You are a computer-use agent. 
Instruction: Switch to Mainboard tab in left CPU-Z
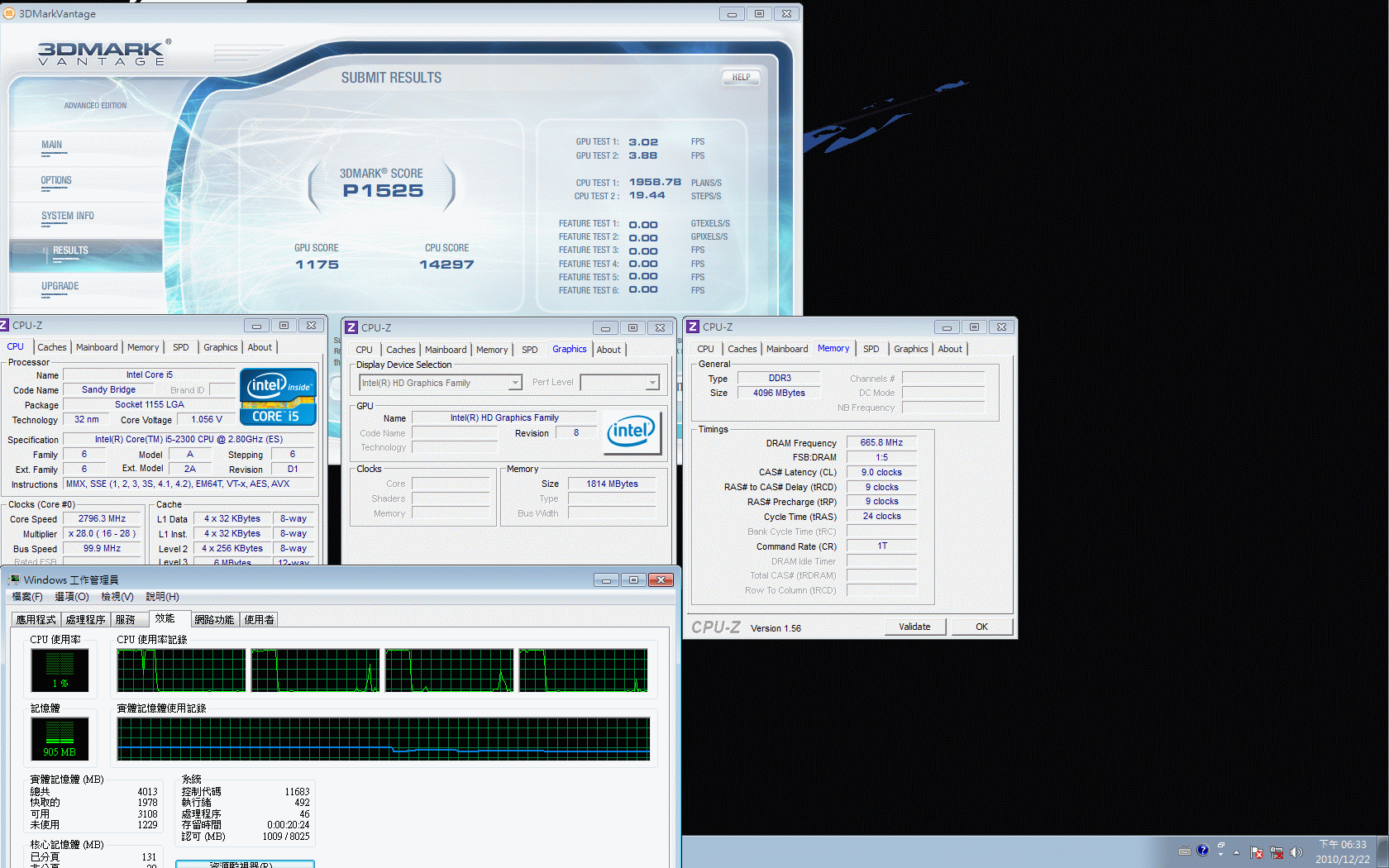click(x=97, y=347)
